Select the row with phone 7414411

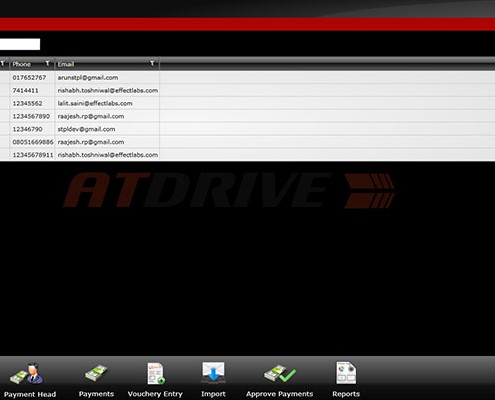(247, 90)
